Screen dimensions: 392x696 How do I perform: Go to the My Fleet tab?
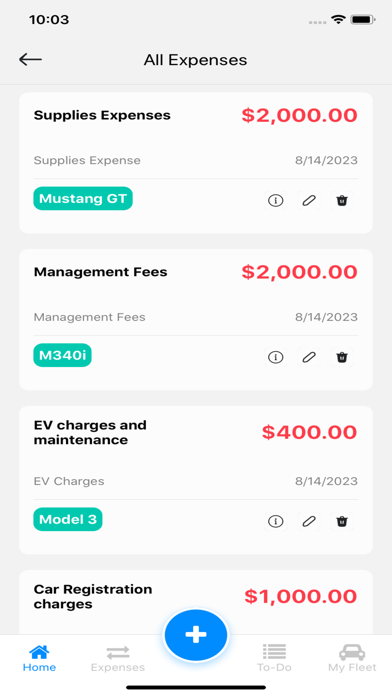pos(352,659)
